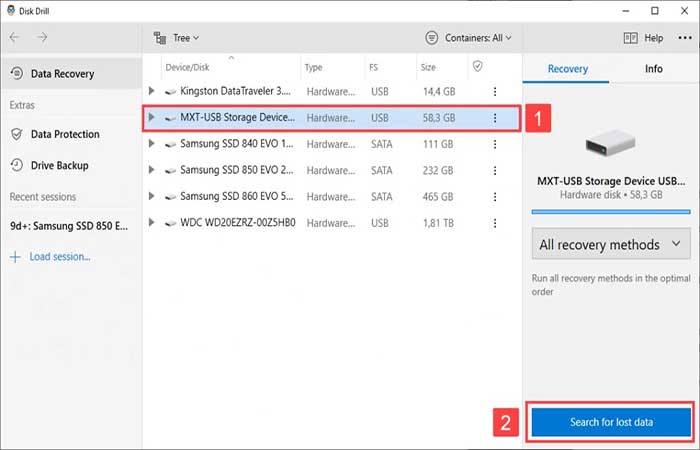Open Kingston DataTraveler row options menu
Screen dimensions: 700x450
pos(494,90)
